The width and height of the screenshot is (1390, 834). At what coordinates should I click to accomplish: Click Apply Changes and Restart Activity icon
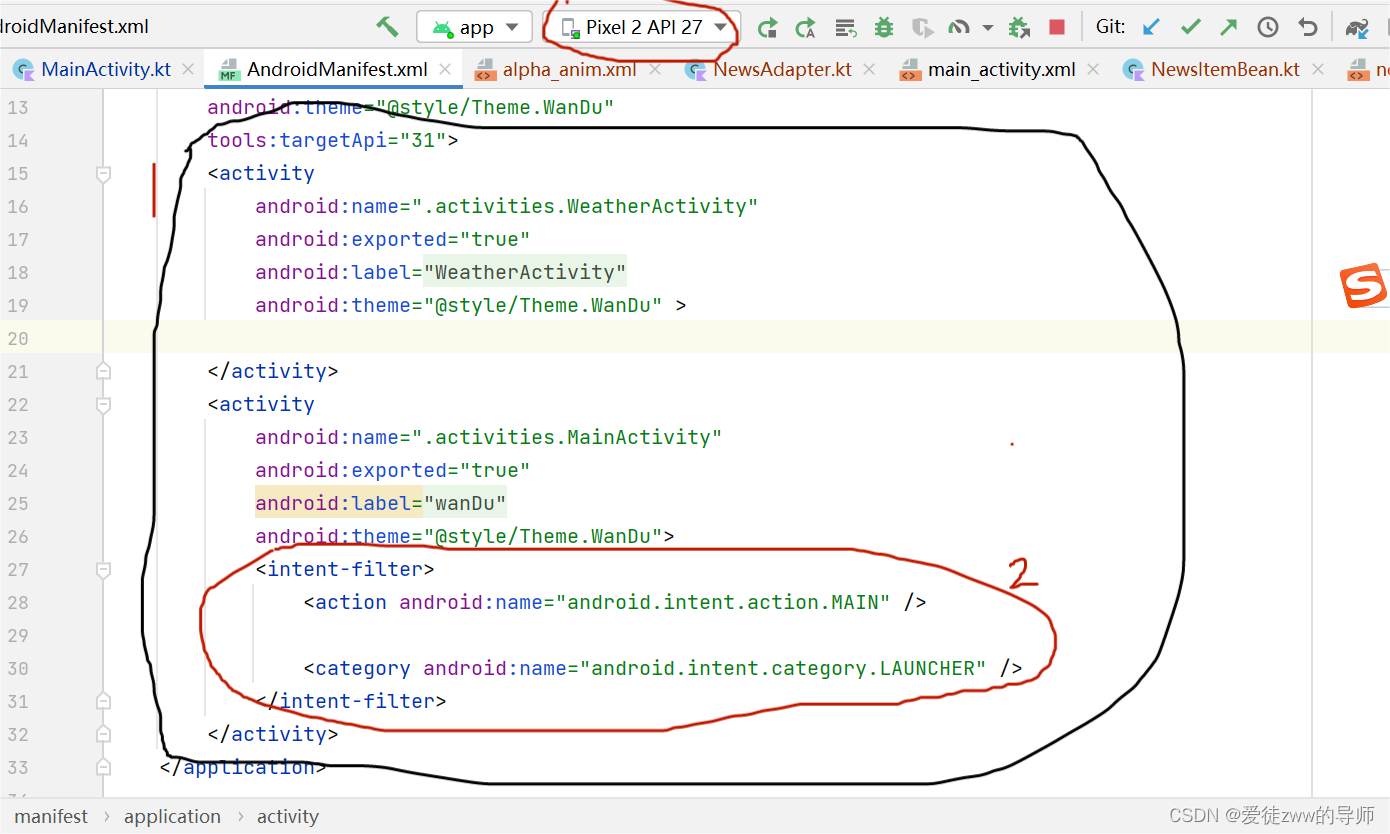(x=767, y=27)
